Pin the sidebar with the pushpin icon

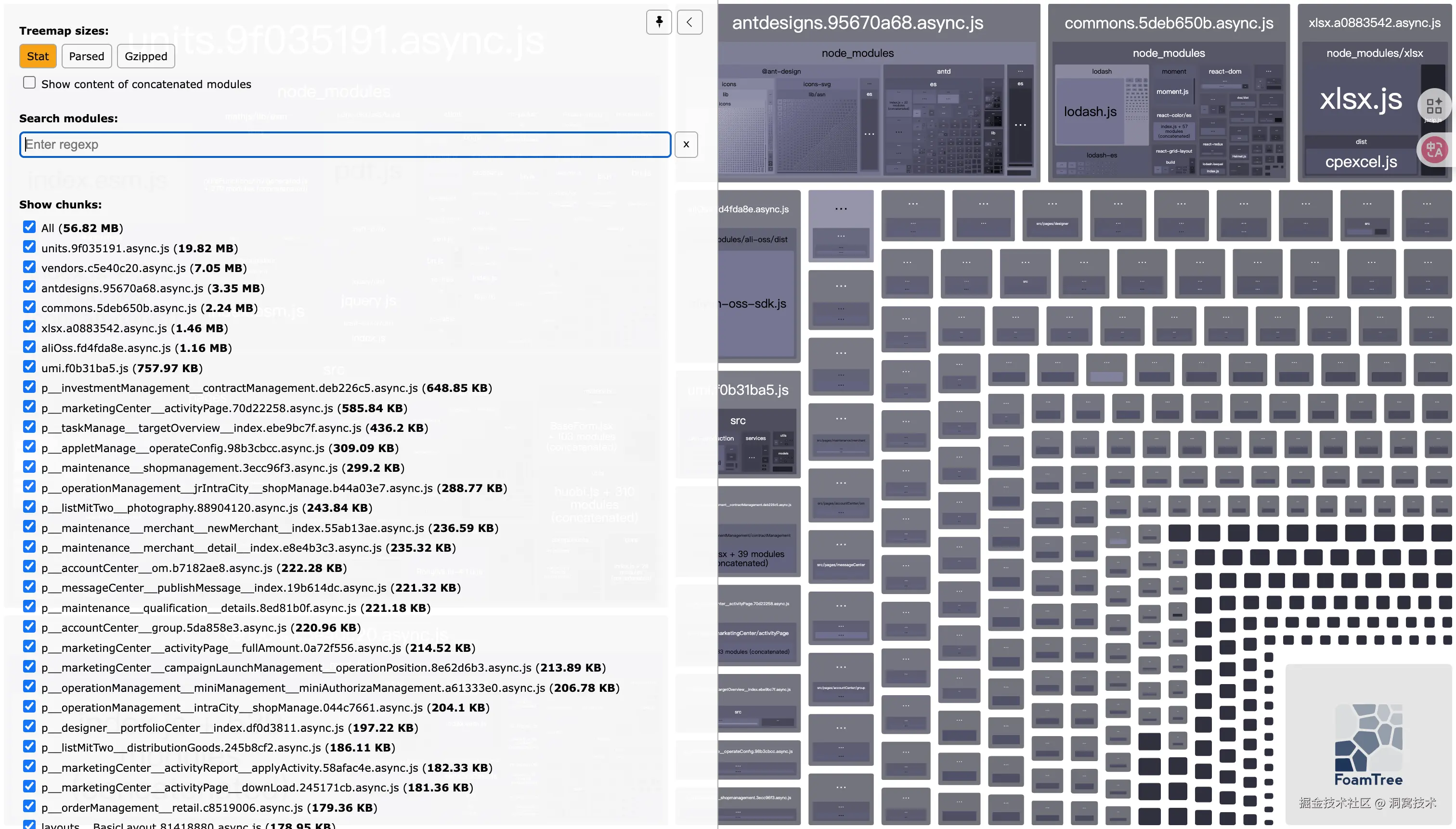click(x=659, y=22)
